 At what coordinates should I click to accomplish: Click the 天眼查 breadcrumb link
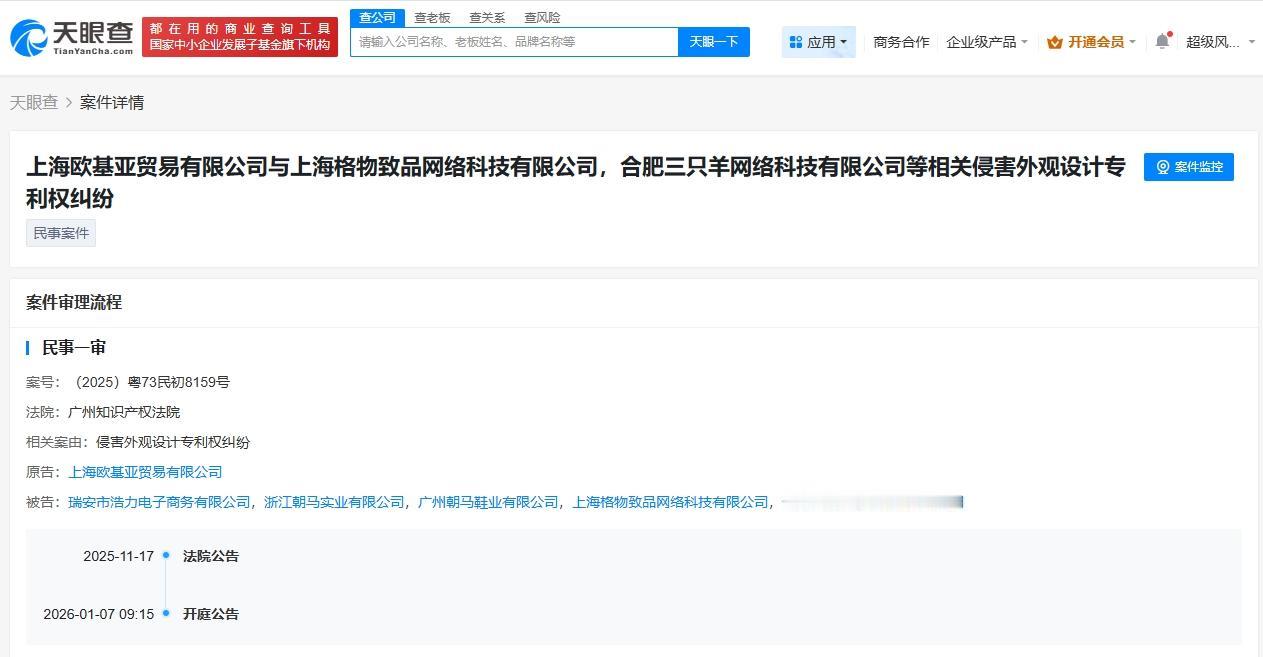pos(34,102)
